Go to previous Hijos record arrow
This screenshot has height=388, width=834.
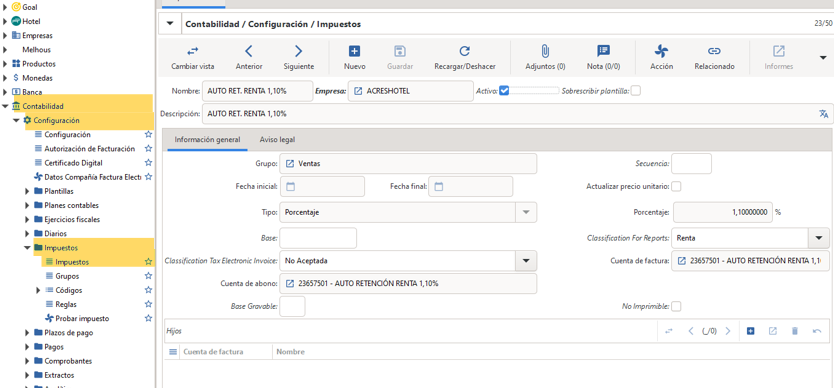pyautogui.click(x=690, y=331)
